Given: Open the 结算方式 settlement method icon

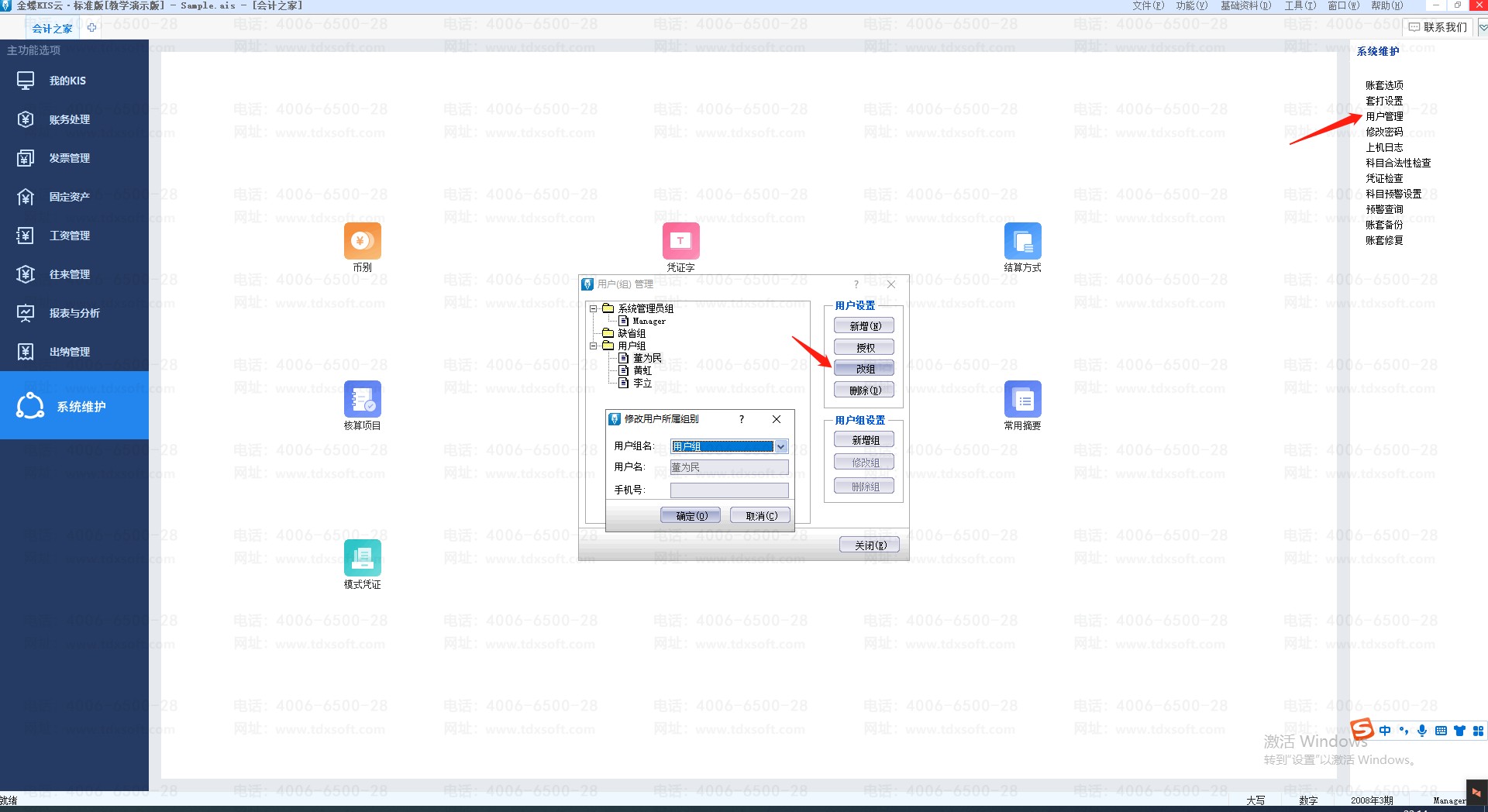Looking at the screenshot, I should [x=1022, y=241].
